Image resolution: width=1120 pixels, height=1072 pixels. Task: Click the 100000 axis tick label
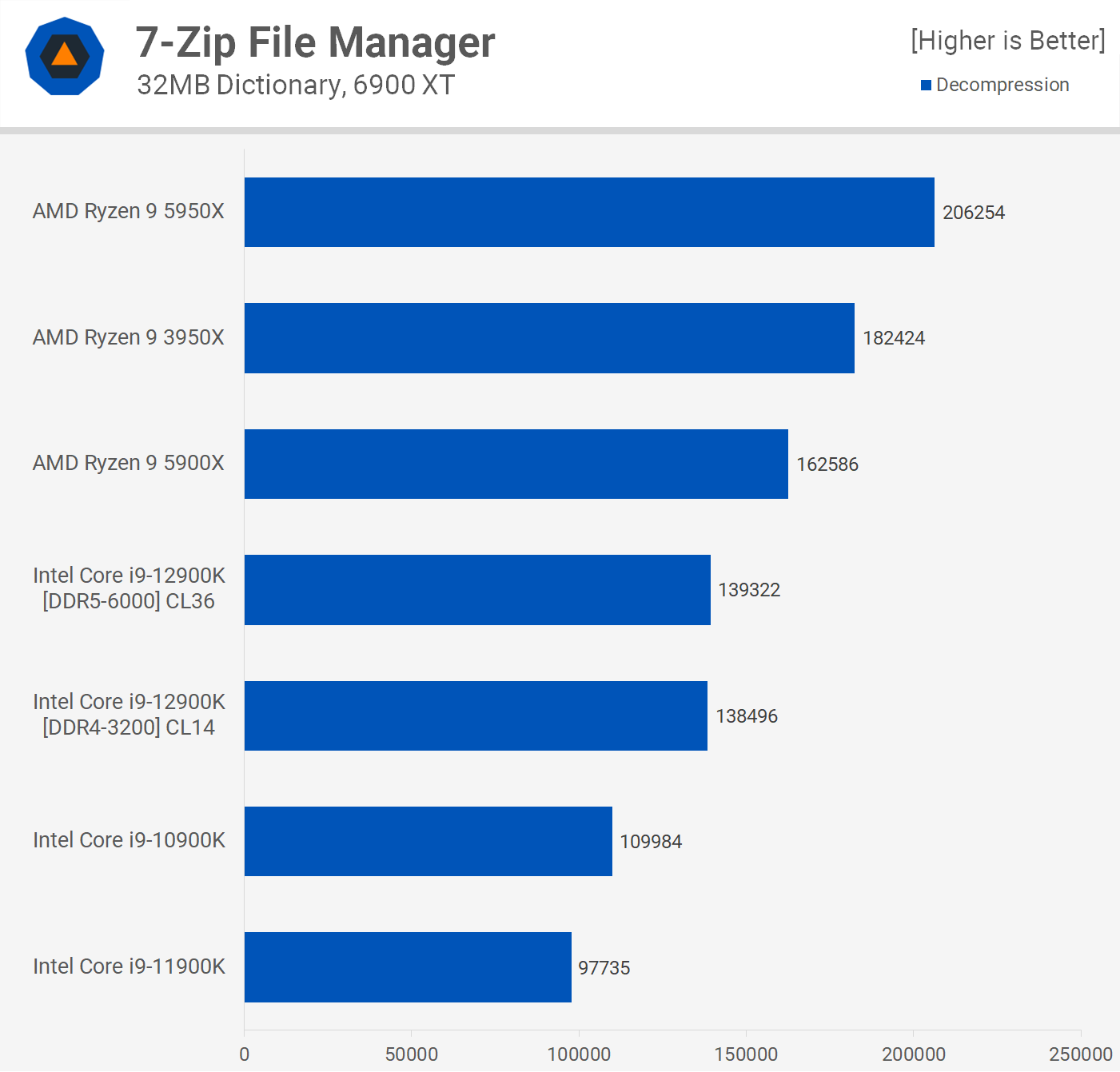pos(578,1054)
